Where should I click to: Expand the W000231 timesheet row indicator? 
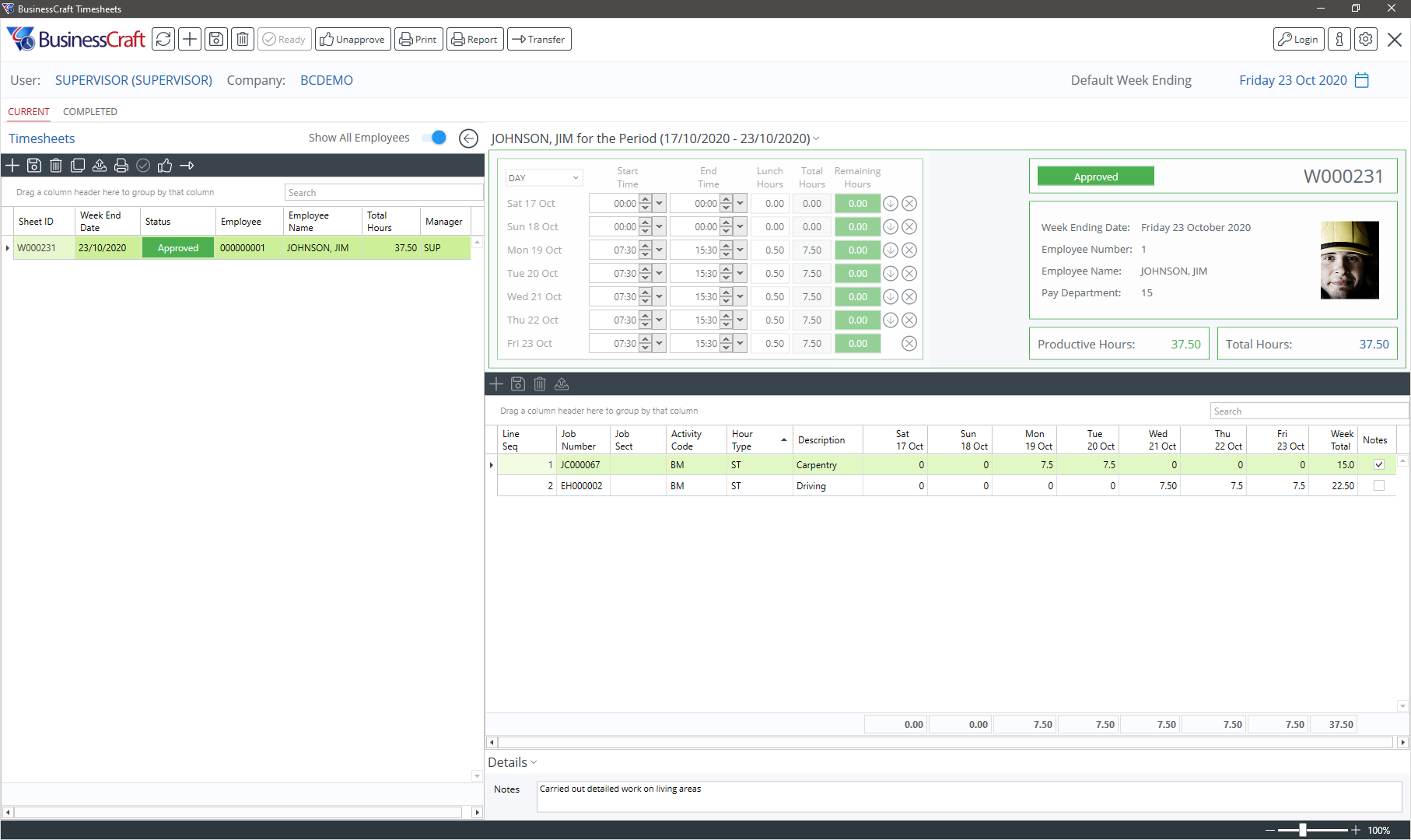click(x=7, y=248)
